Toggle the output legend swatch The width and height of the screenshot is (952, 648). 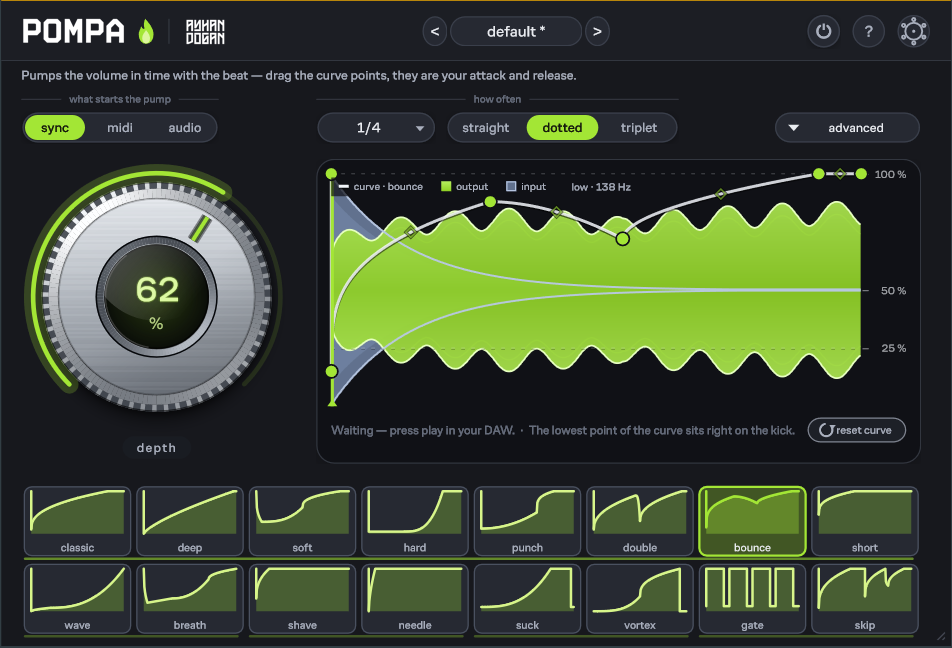click(446, 186)
